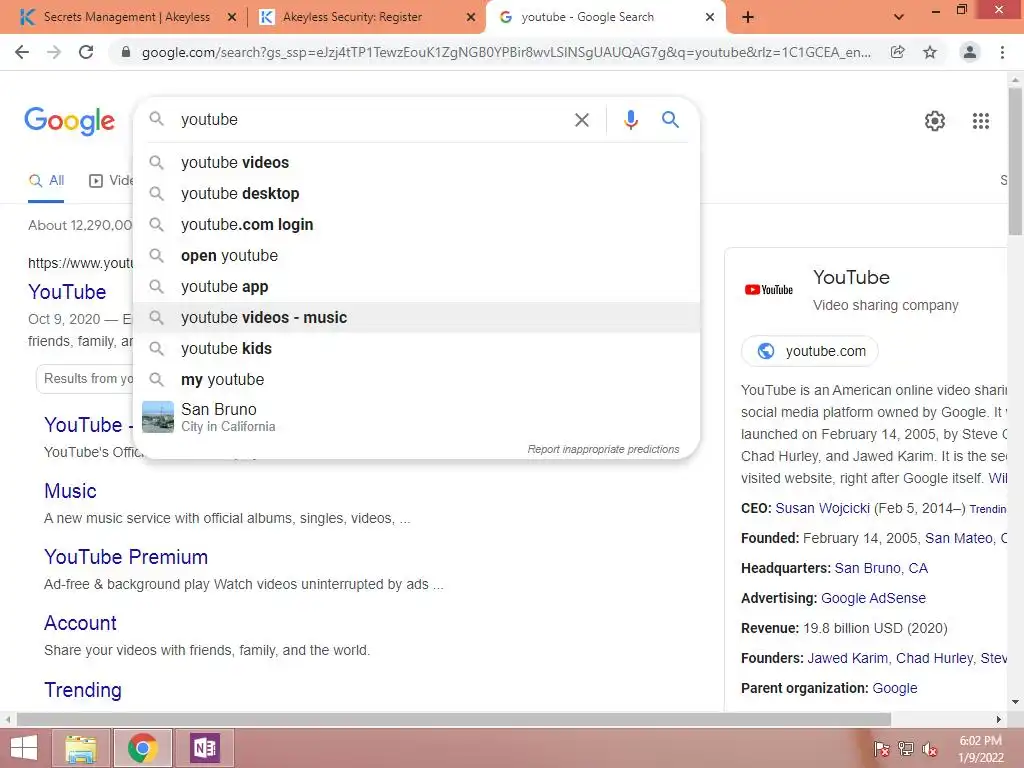
Task: View site info via padlock icon
Action: [126, 52]
